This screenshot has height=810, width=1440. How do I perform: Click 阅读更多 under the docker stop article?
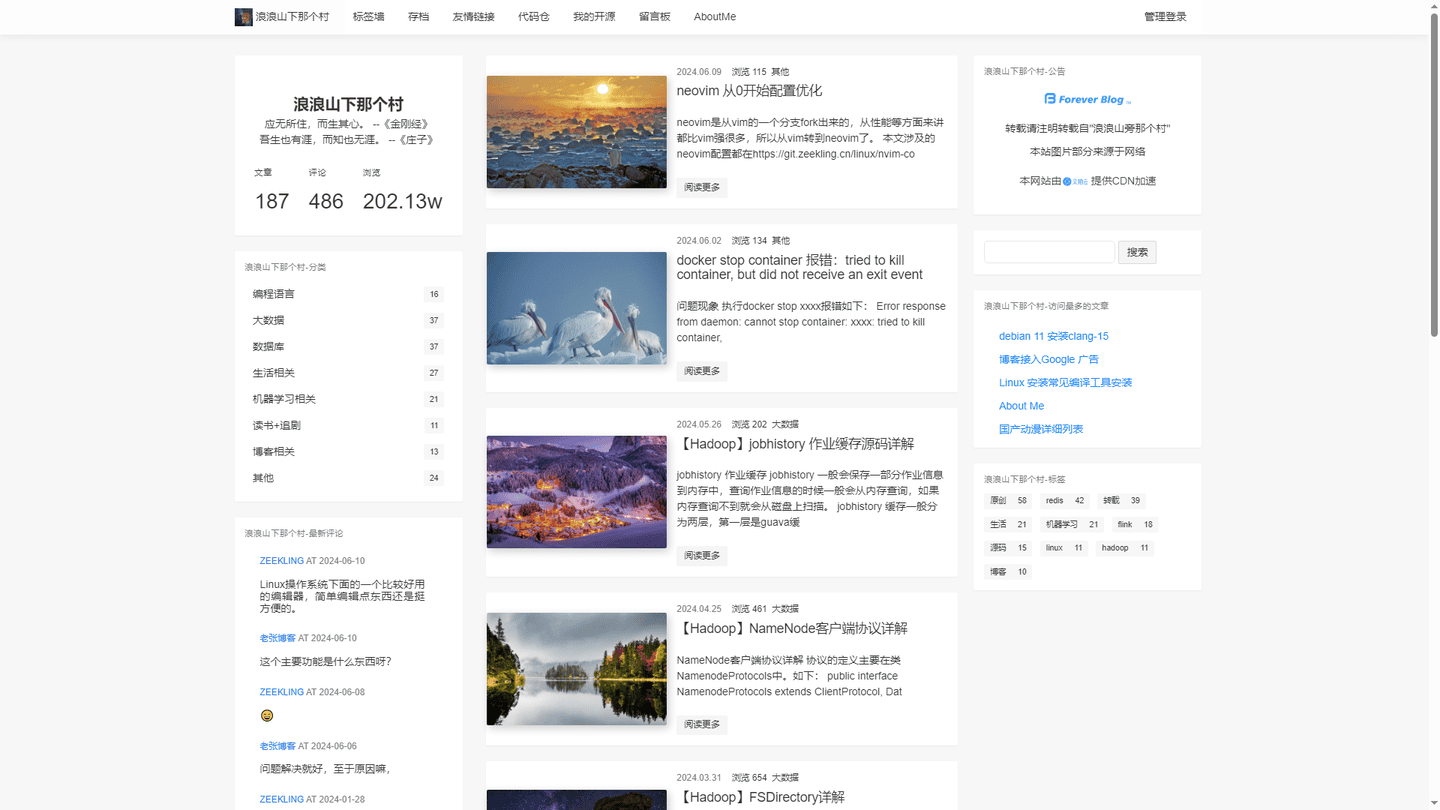click(x=702, y=371)
